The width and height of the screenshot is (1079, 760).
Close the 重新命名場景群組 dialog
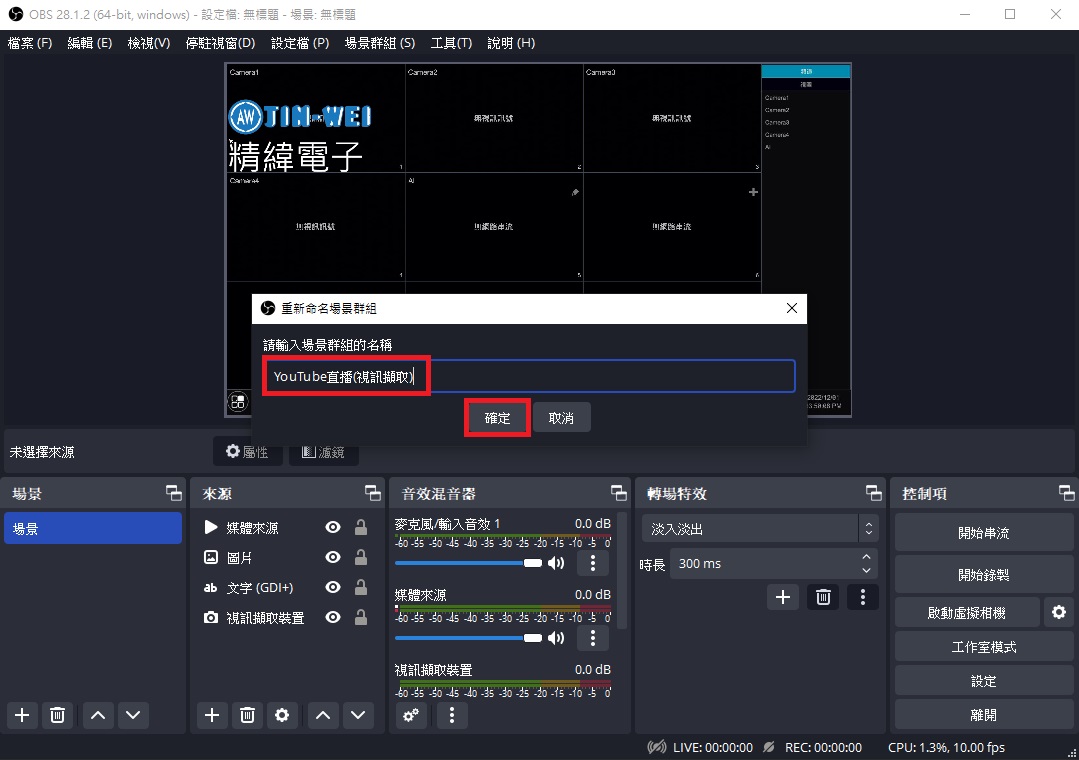tap(792, 308)
